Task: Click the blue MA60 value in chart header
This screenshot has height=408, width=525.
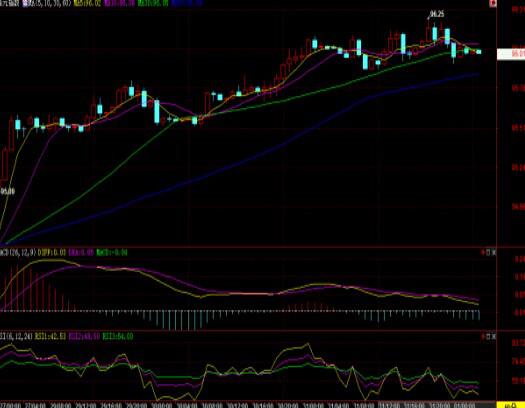Action: tap(187, 3)
